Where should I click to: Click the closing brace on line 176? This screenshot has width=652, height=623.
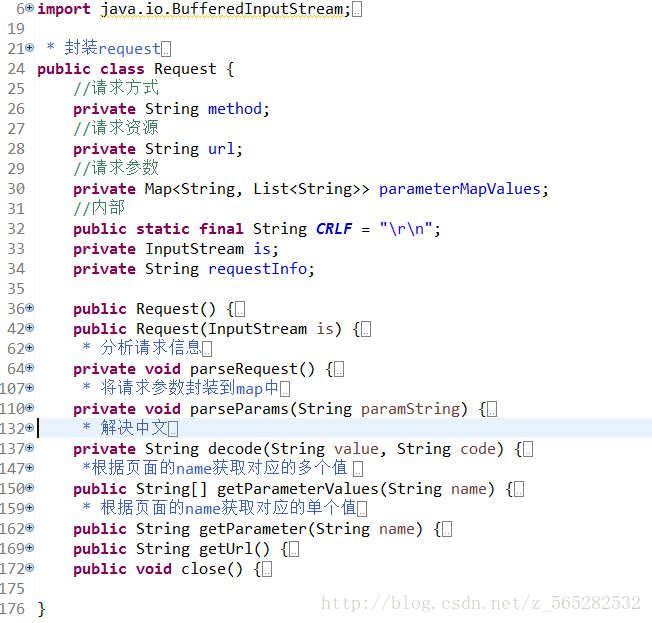(x=41, y=609)
